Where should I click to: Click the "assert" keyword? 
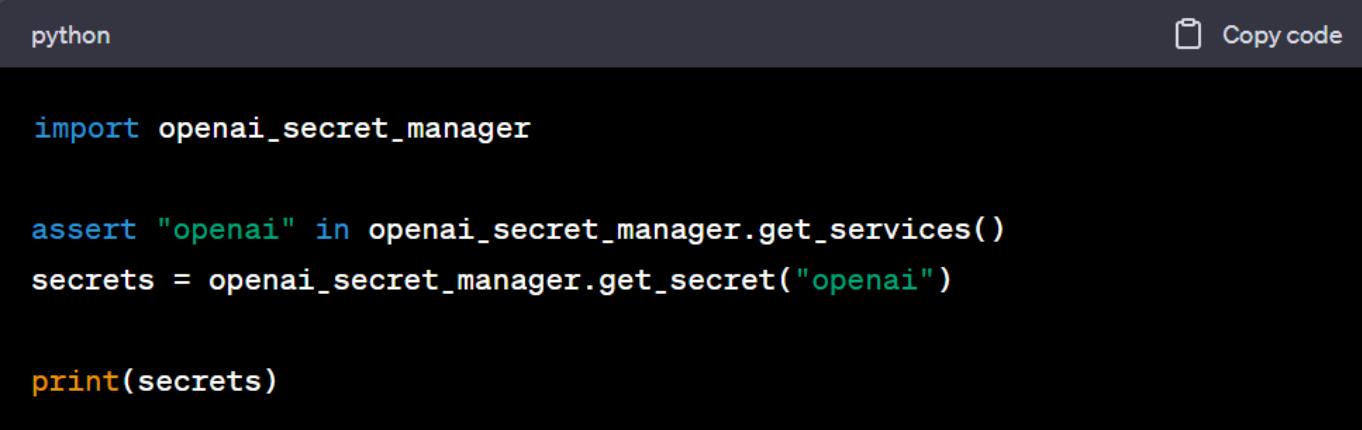tap(84, 230)
